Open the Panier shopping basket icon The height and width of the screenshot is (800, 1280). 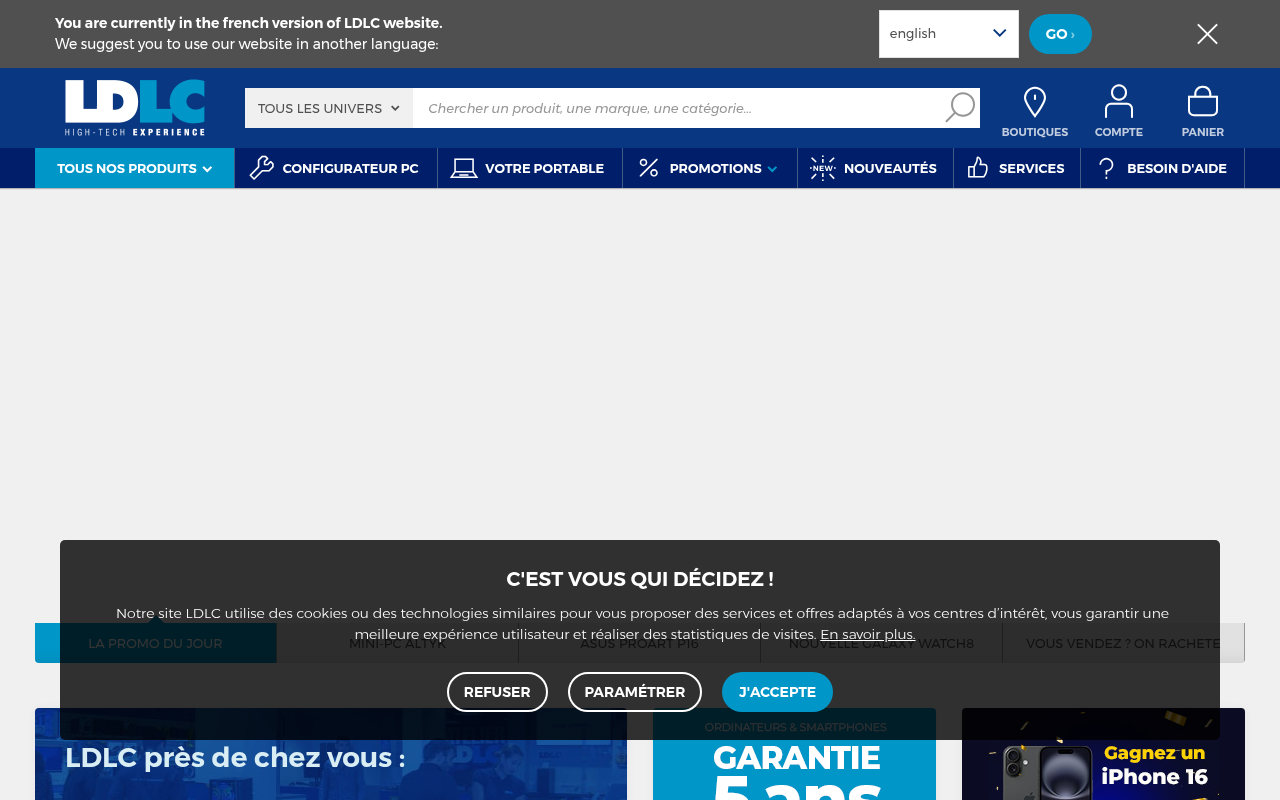point(1202,102)
